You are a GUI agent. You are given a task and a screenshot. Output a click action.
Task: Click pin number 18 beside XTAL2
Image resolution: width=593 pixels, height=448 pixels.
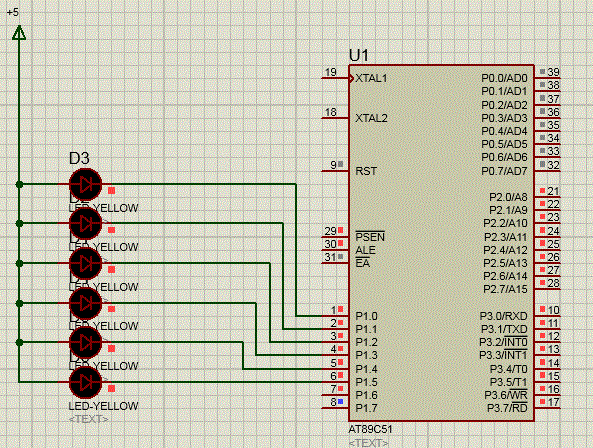(331, 112)
